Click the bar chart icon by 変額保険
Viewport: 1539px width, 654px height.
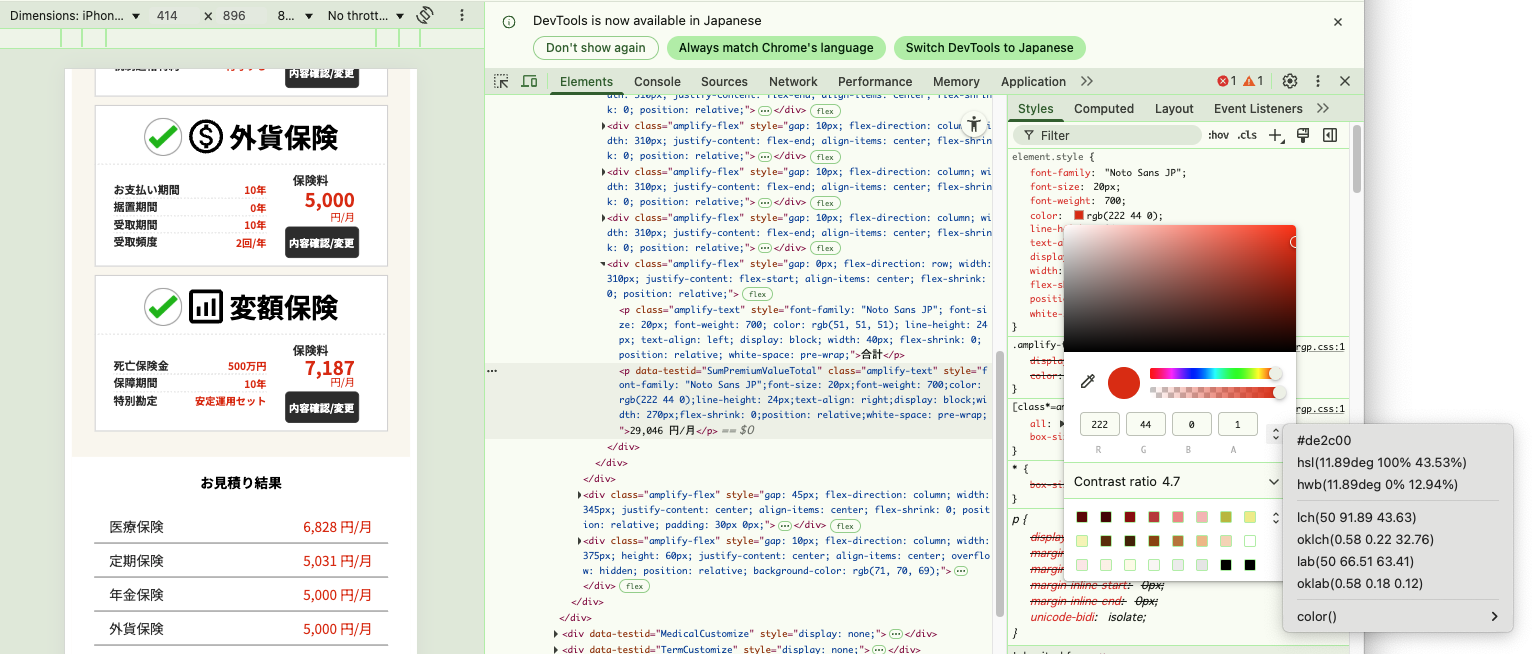click(206, 307)
